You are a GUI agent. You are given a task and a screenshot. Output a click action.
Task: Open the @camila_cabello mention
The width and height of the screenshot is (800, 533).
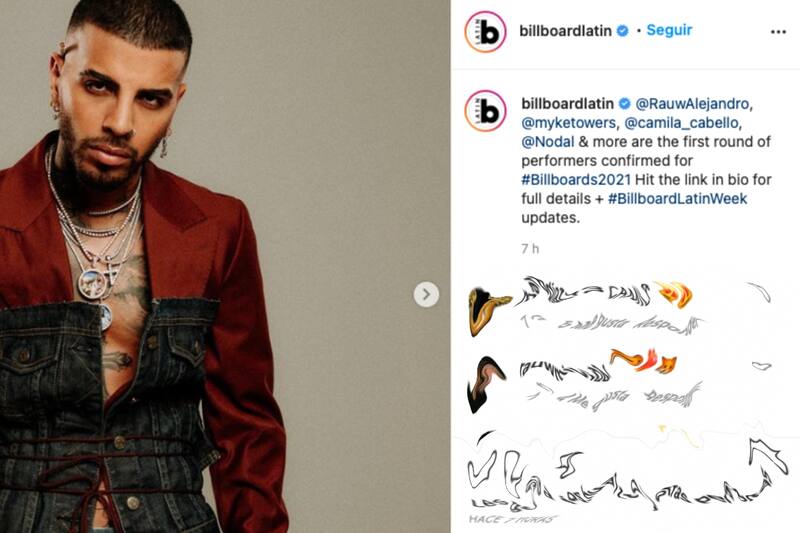click(681, 123)
